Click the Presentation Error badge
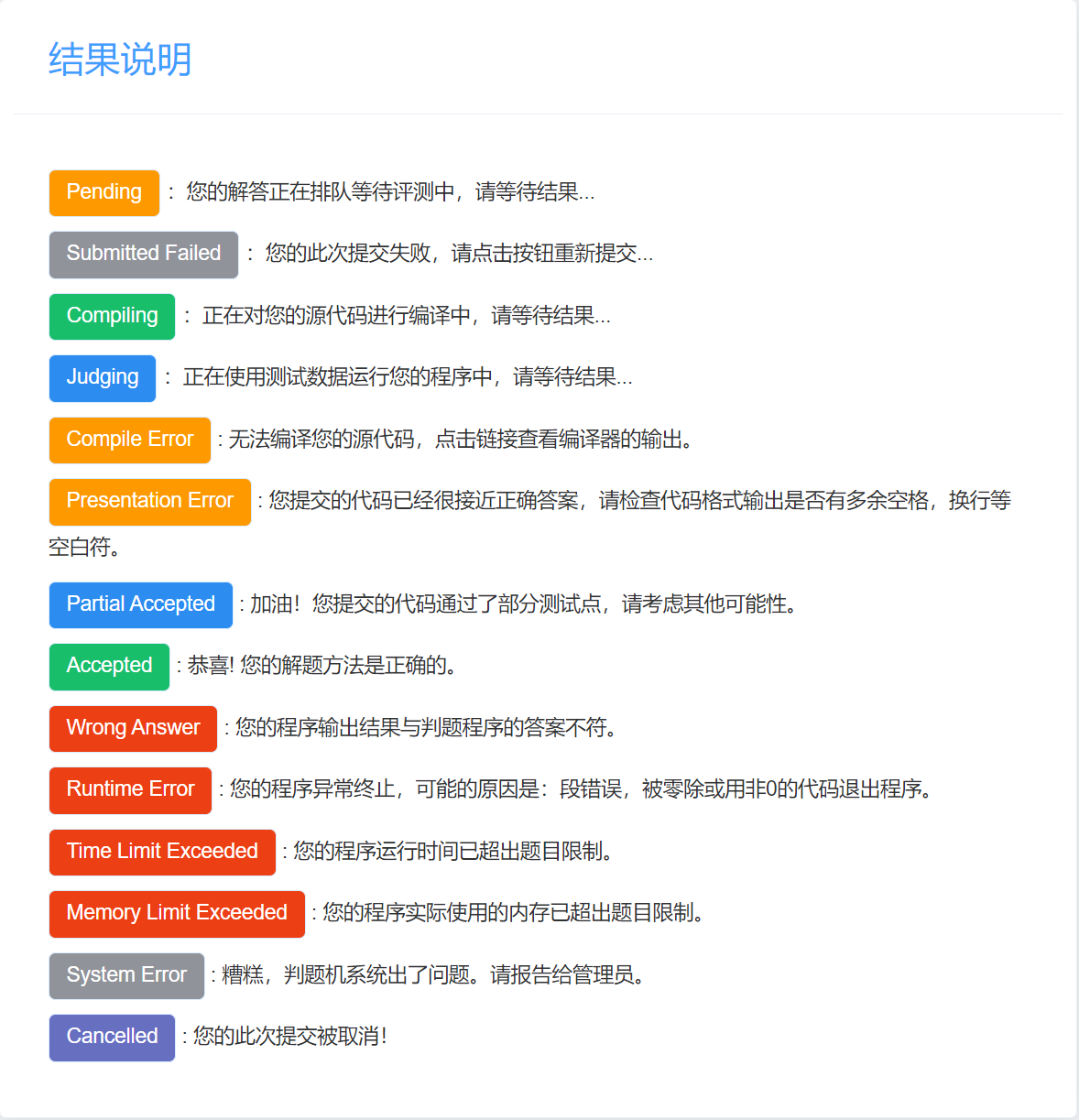 (150, 501)
